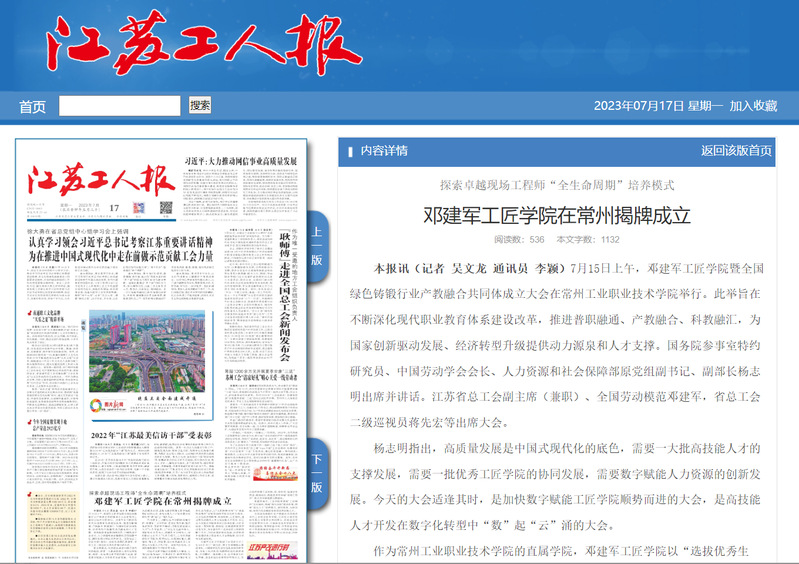Go to next page with 下一版 tab
799x564 pixels.
click(316, 473)
